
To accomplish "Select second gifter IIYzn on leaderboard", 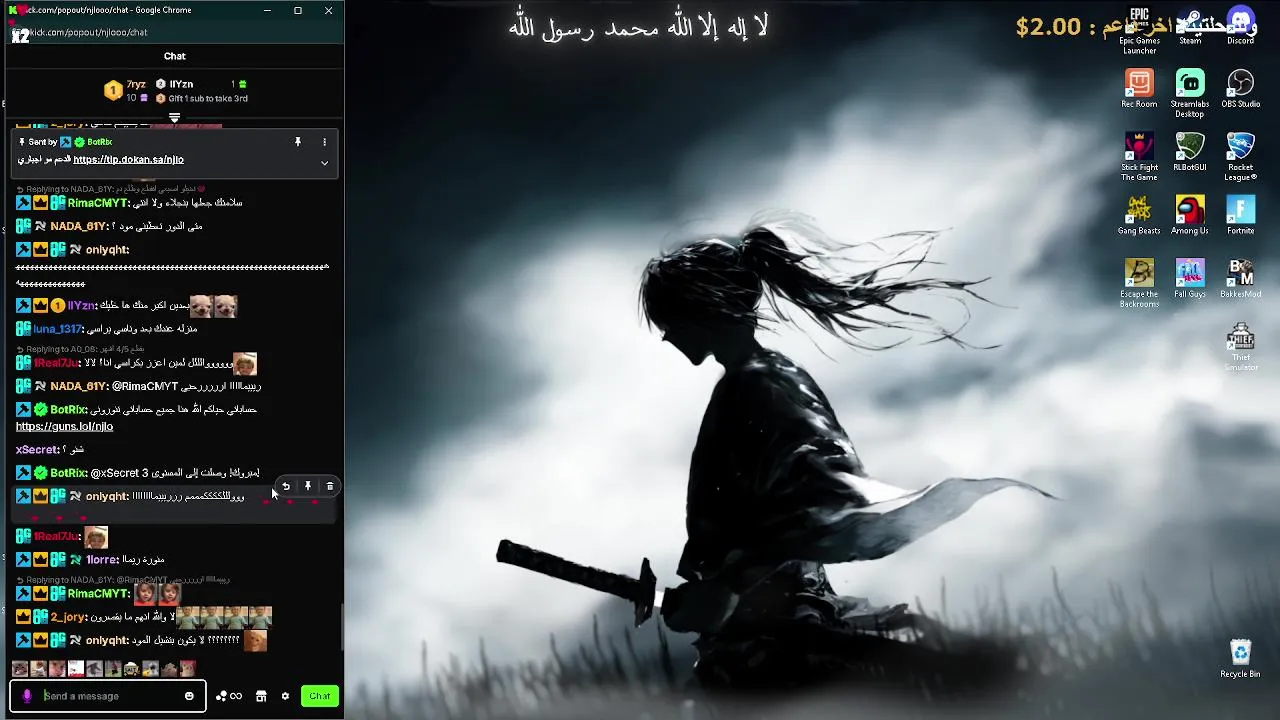I will point(181,84).
